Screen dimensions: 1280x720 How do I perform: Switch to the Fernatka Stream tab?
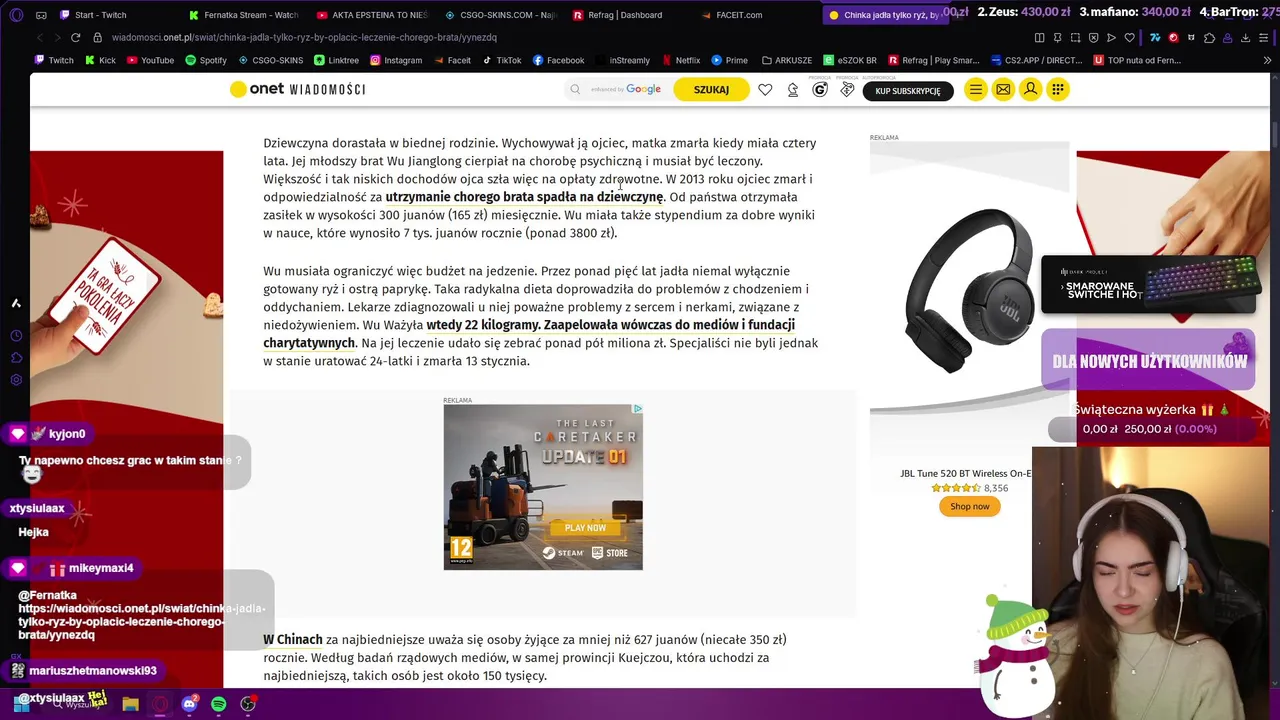point(243,15)
